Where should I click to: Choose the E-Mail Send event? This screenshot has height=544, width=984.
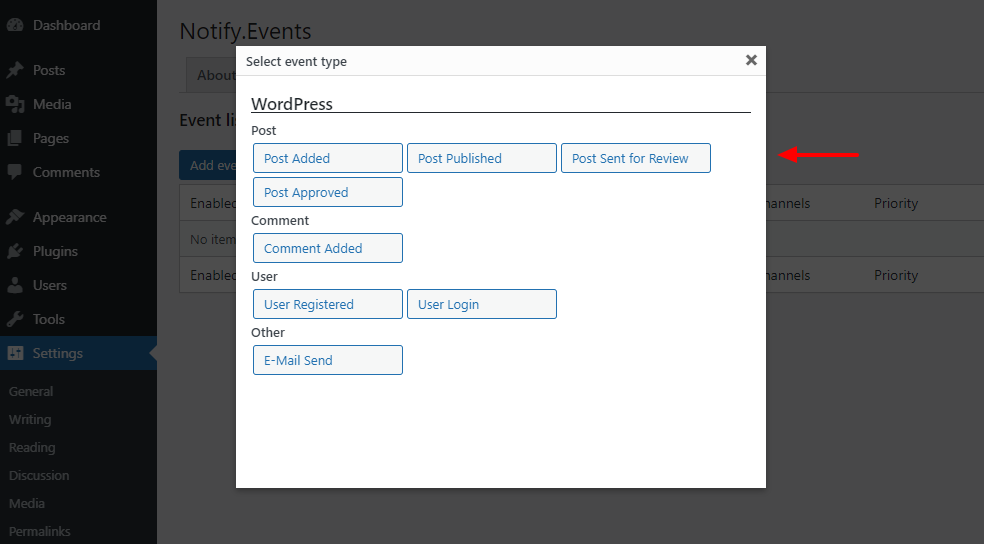pyautogui.click(x=328, y=360)
